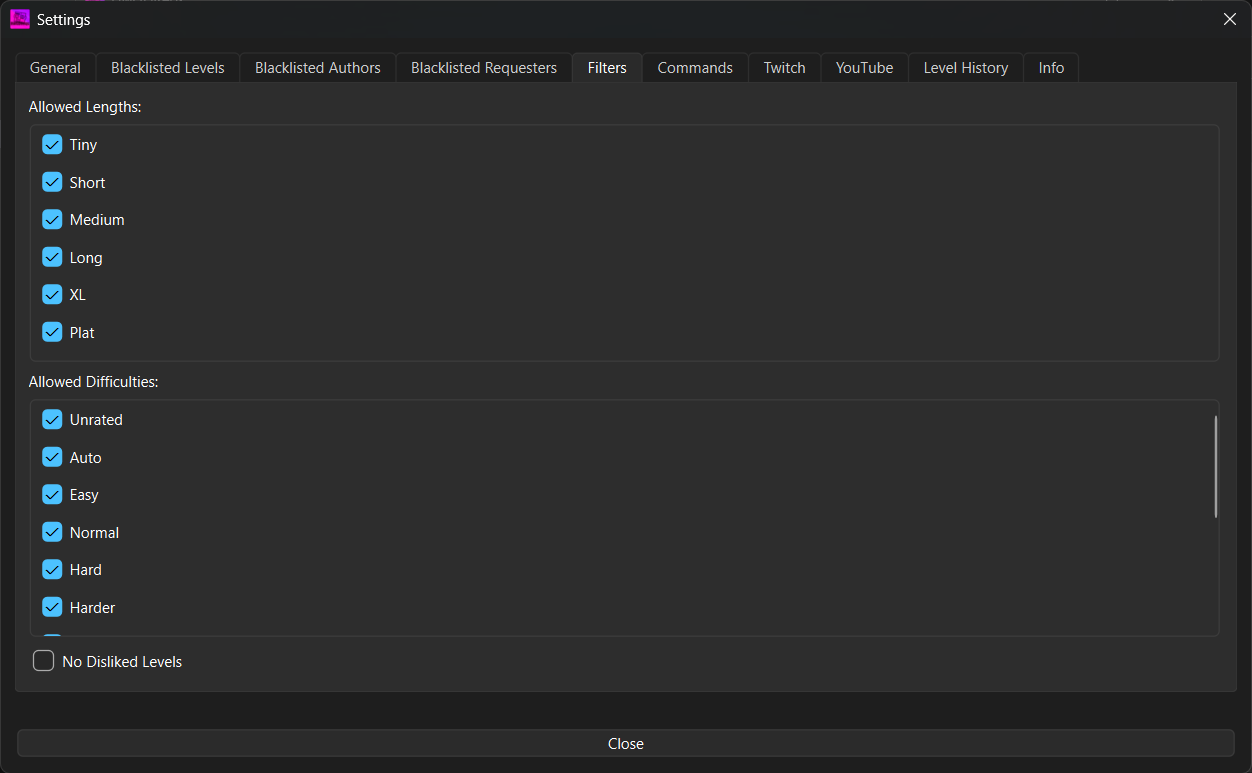1252x773 pixels.
Task: Switch to Blacklisted Requesters tab
Action: (484, 68)
